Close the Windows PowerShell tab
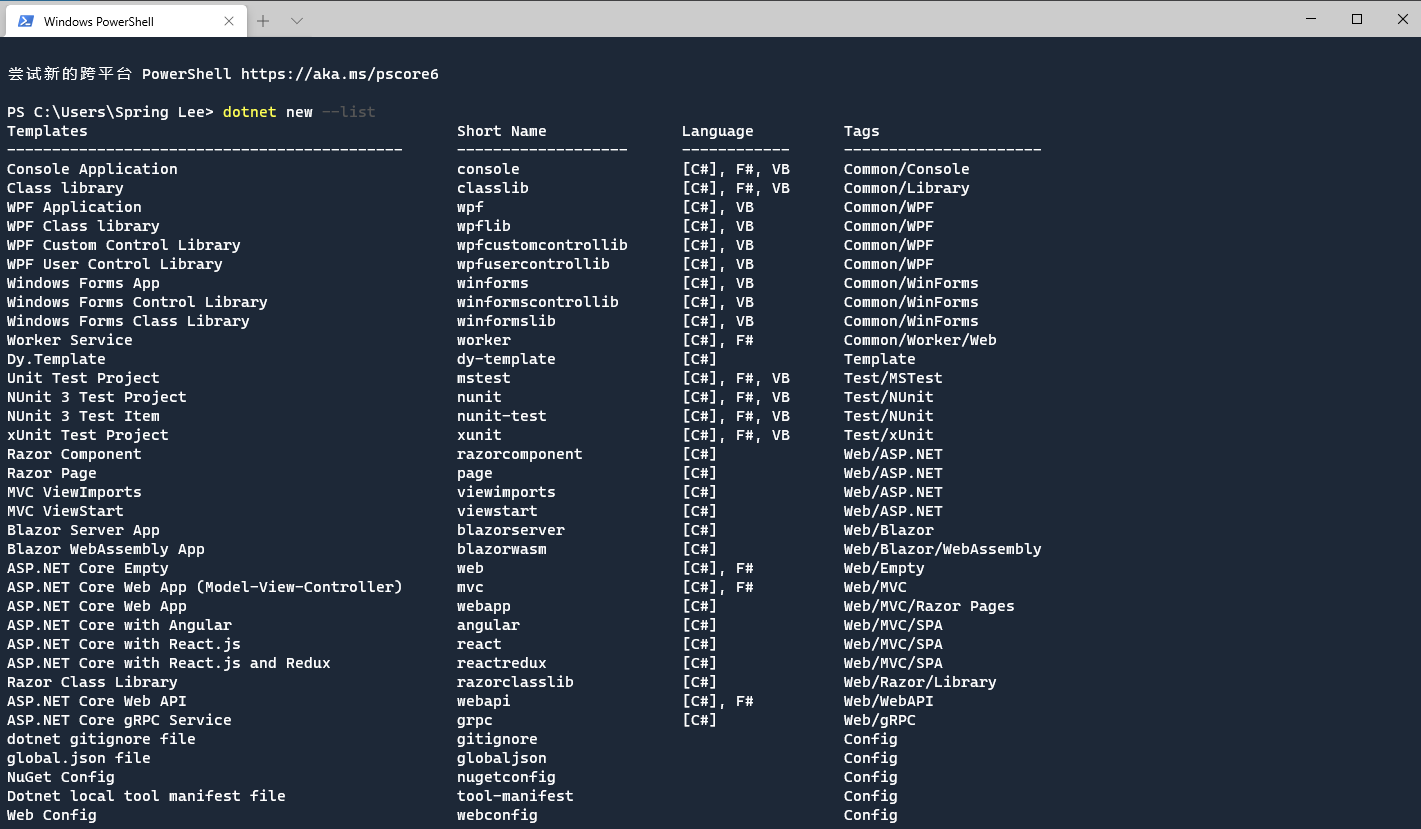This screenshot has width=1421, height=829. click(229, 21)
